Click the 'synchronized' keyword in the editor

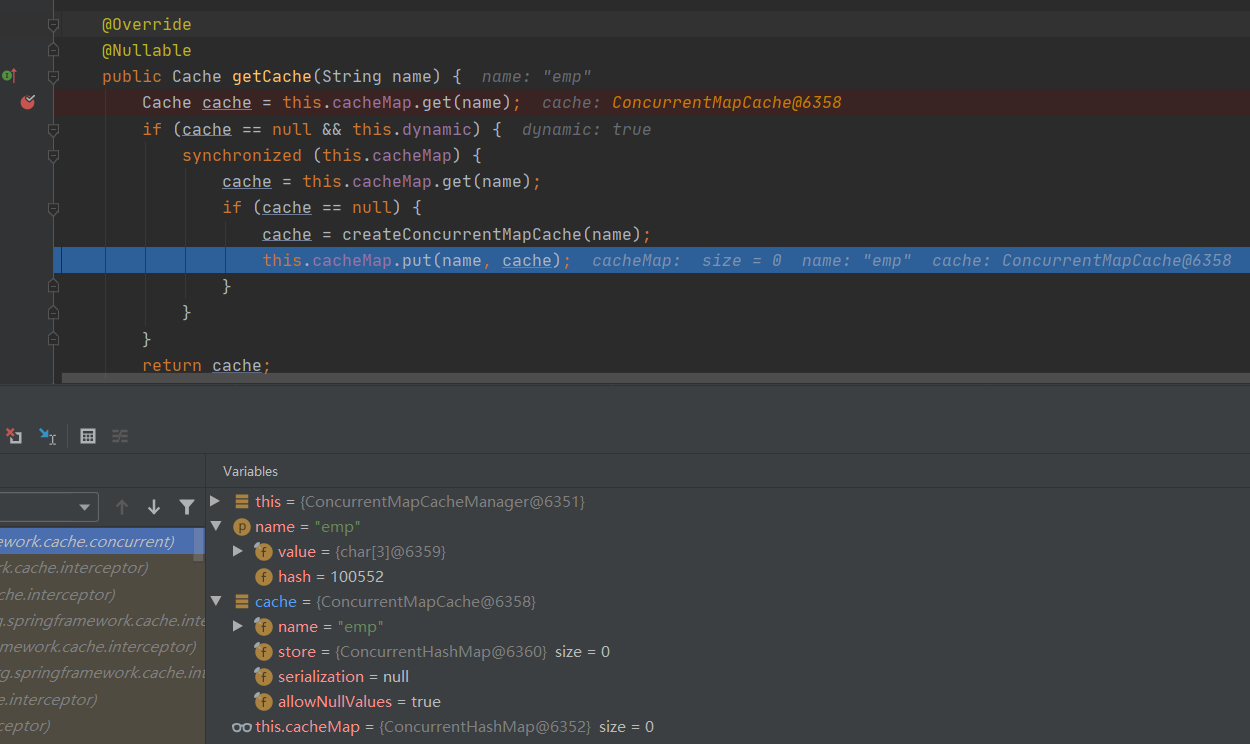[x=242, y=155]
